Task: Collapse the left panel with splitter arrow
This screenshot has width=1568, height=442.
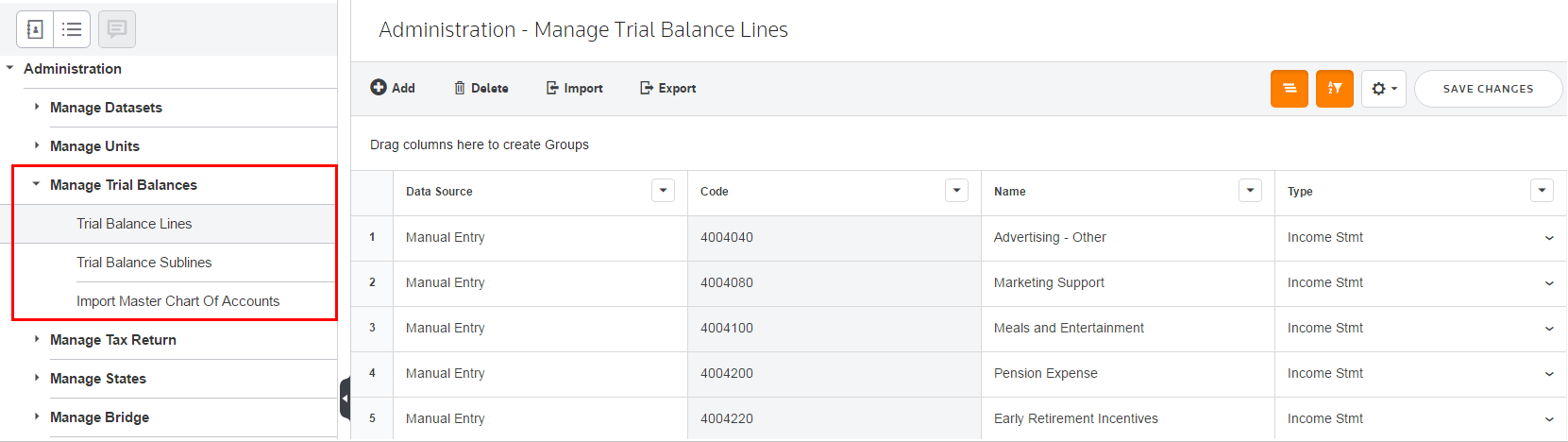Action: (345, 399)
